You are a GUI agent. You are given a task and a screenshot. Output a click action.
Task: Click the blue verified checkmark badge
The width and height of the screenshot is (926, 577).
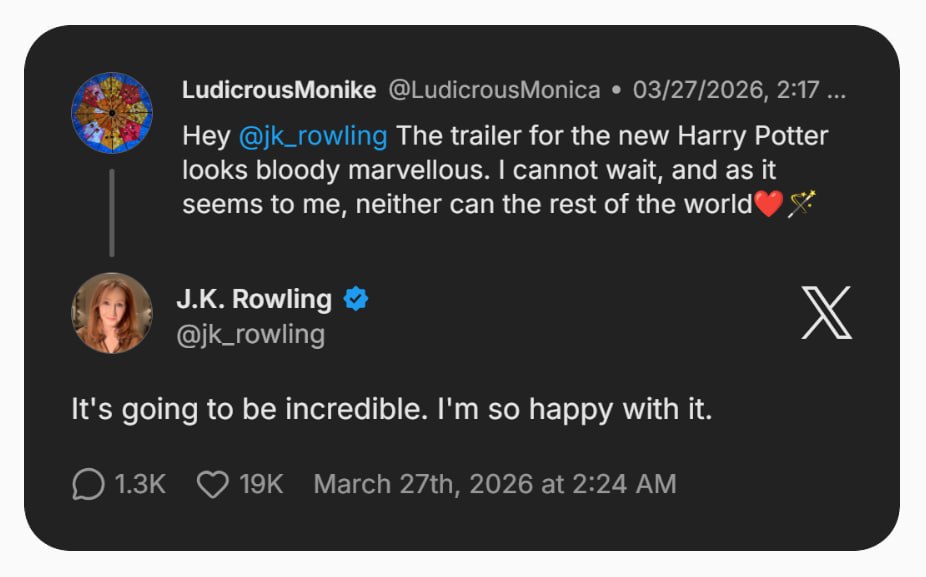(x=356, y=299)
